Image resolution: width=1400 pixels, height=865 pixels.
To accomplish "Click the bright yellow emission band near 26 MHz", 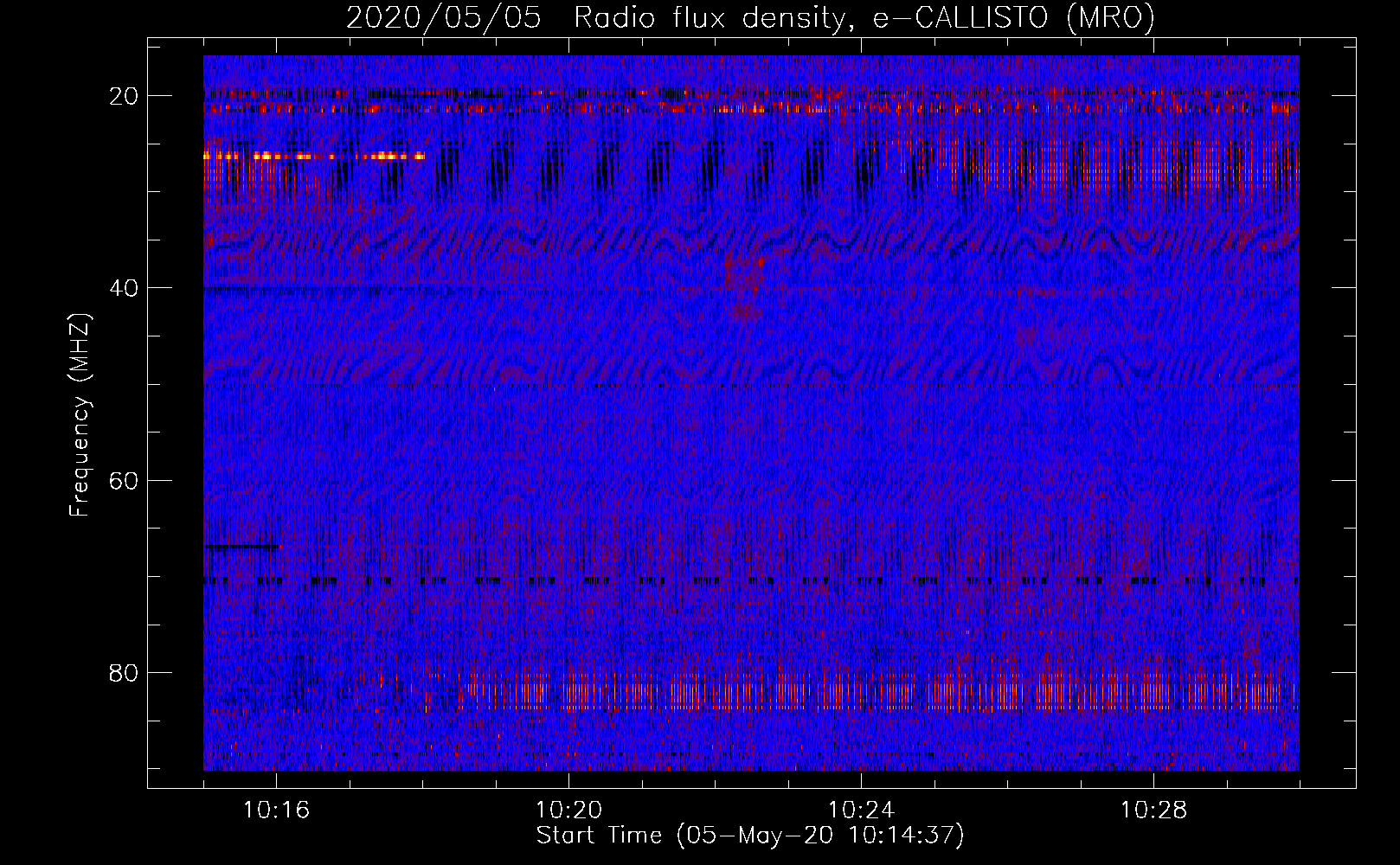I will 314,157.
